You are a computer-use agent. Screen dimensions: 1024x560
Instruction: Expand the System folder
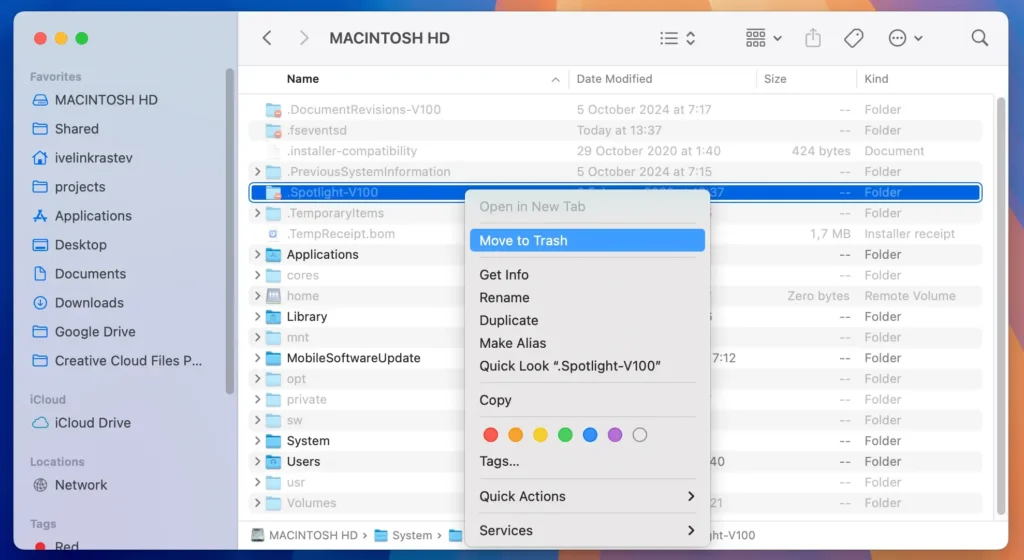[257, 441]
